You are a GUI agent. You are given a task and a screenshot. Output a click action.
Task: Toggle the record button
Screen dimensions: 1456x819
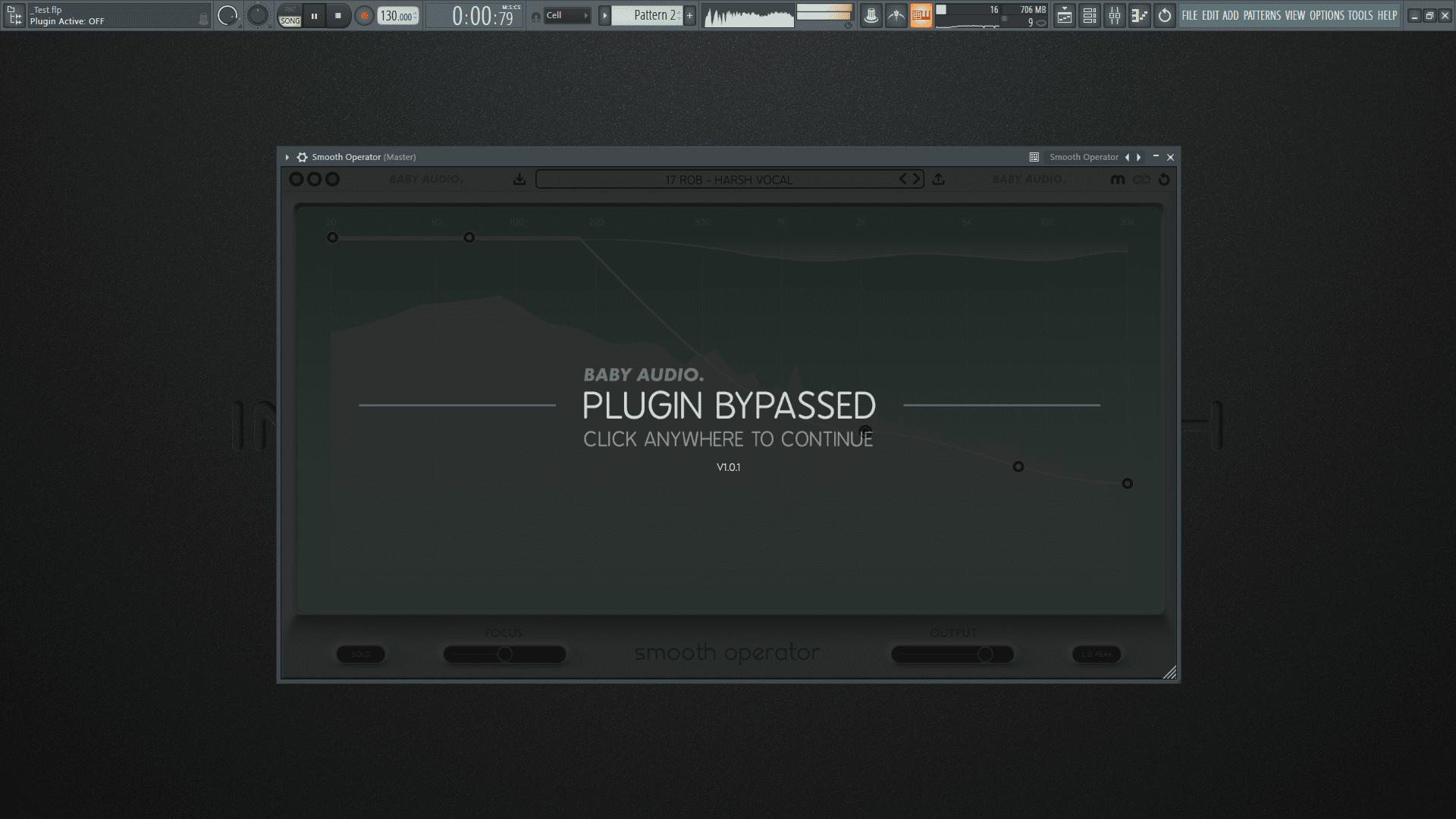click(x=365, y=15)
